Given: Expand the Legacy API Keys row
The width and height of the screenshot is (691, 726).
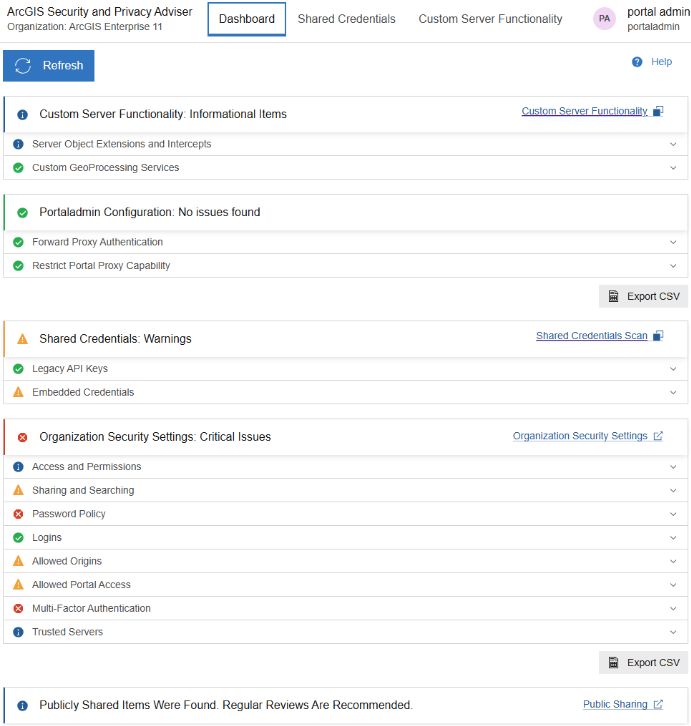Looking at the screenshot, I should tap(346, 369).
